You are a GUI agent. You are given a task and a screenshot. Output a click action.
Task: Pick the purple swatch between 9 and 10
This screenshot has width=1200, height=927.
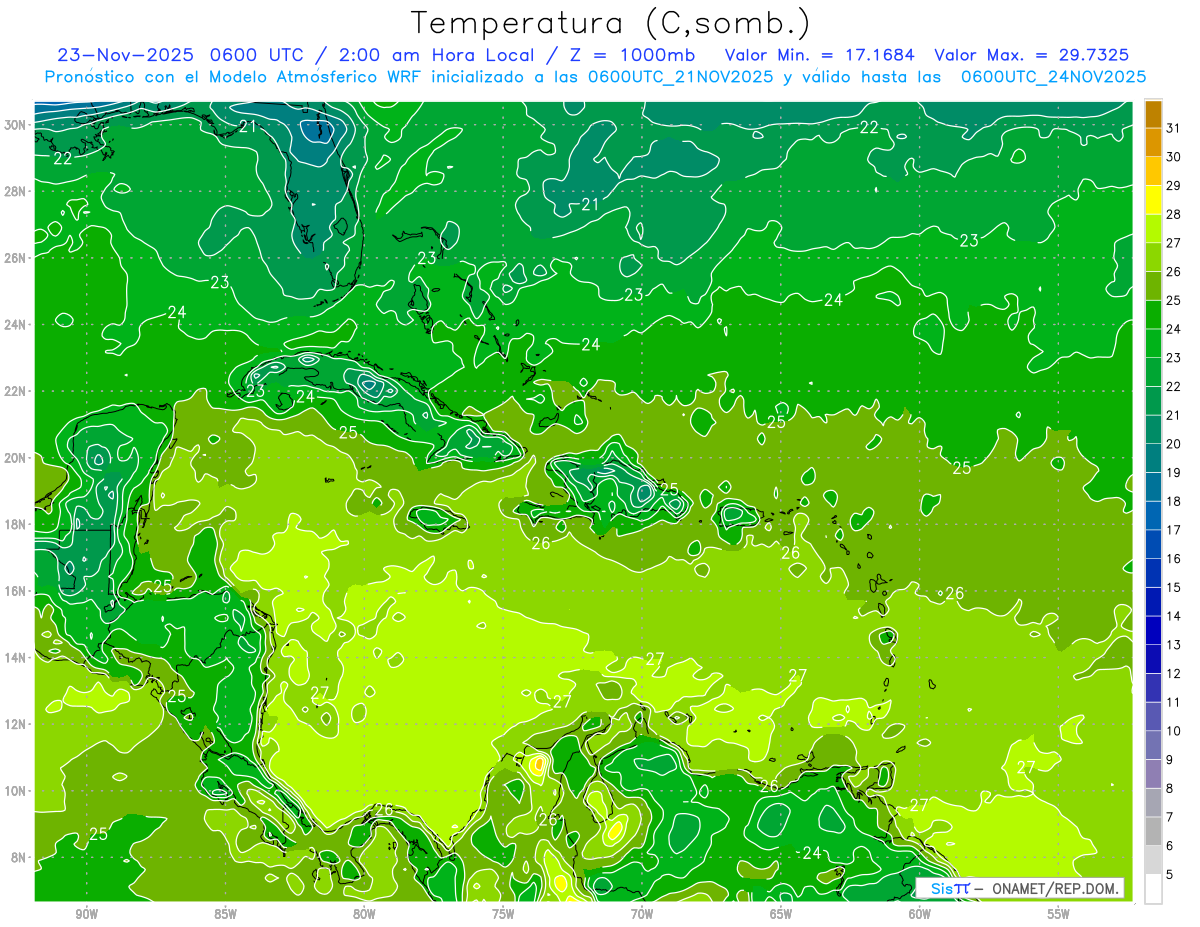pos(1153,746)
